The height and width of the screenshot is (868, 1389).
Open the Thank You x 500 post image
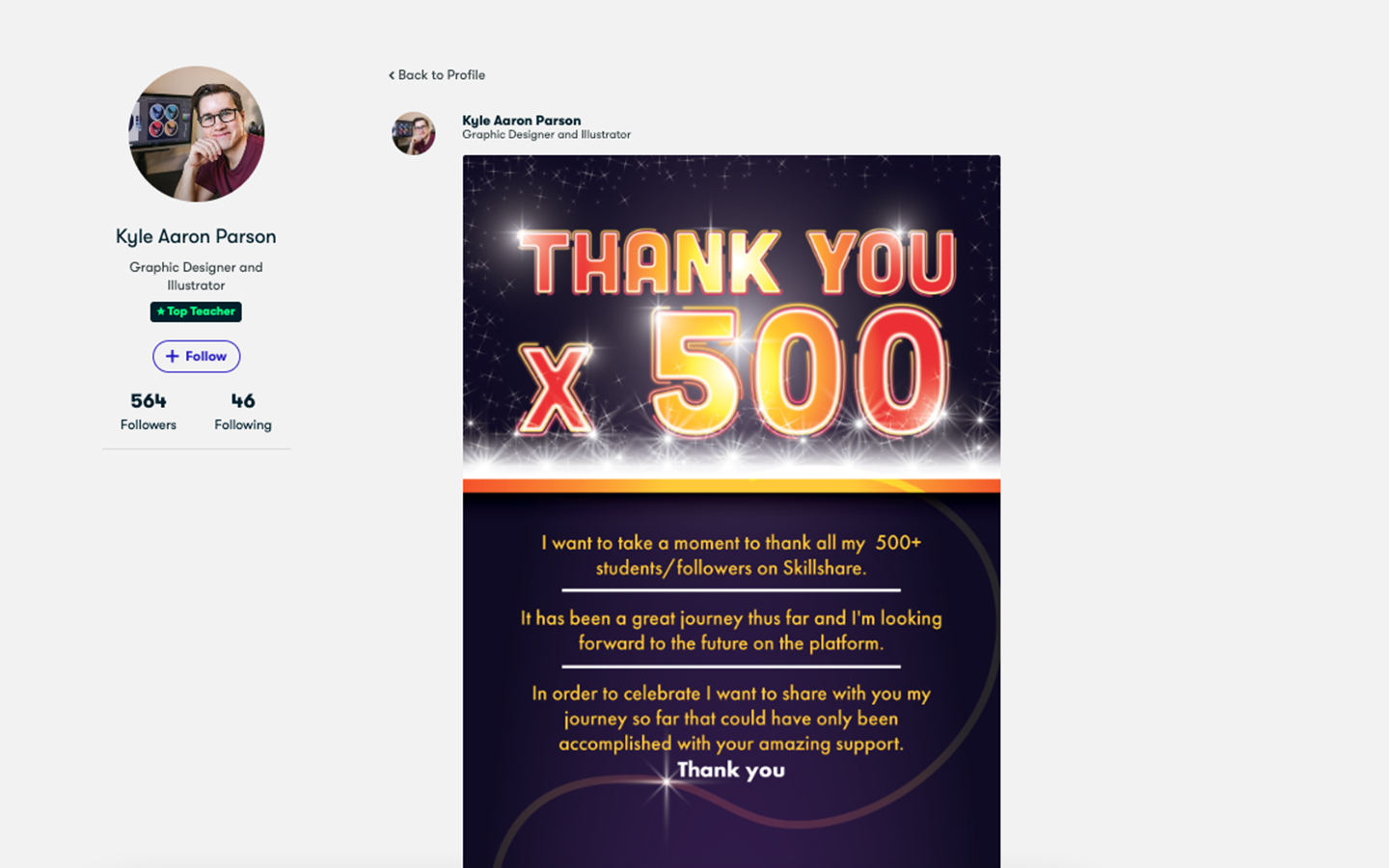coord(731,511)
